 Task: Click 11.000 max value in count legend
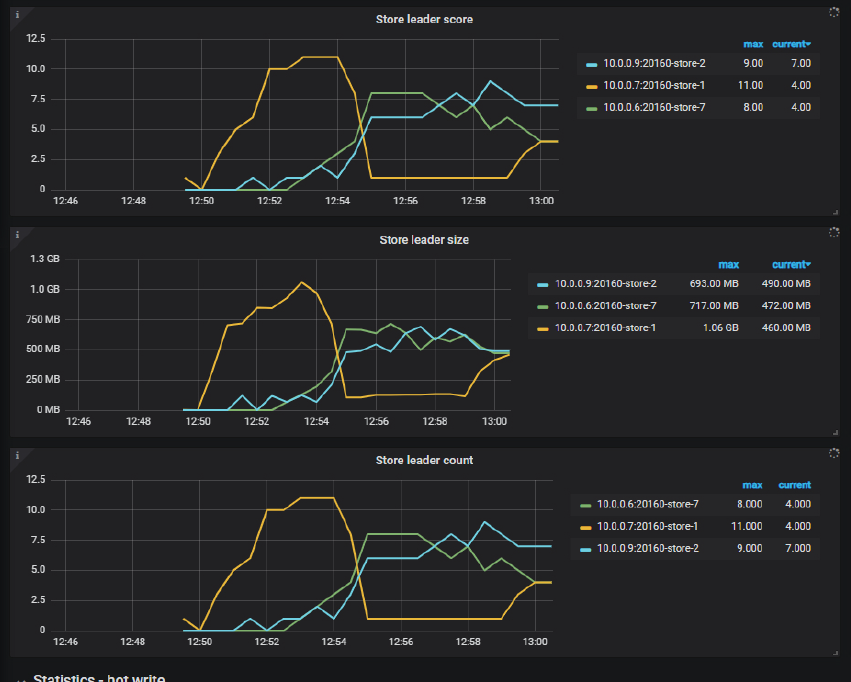(x=747, y=526)
